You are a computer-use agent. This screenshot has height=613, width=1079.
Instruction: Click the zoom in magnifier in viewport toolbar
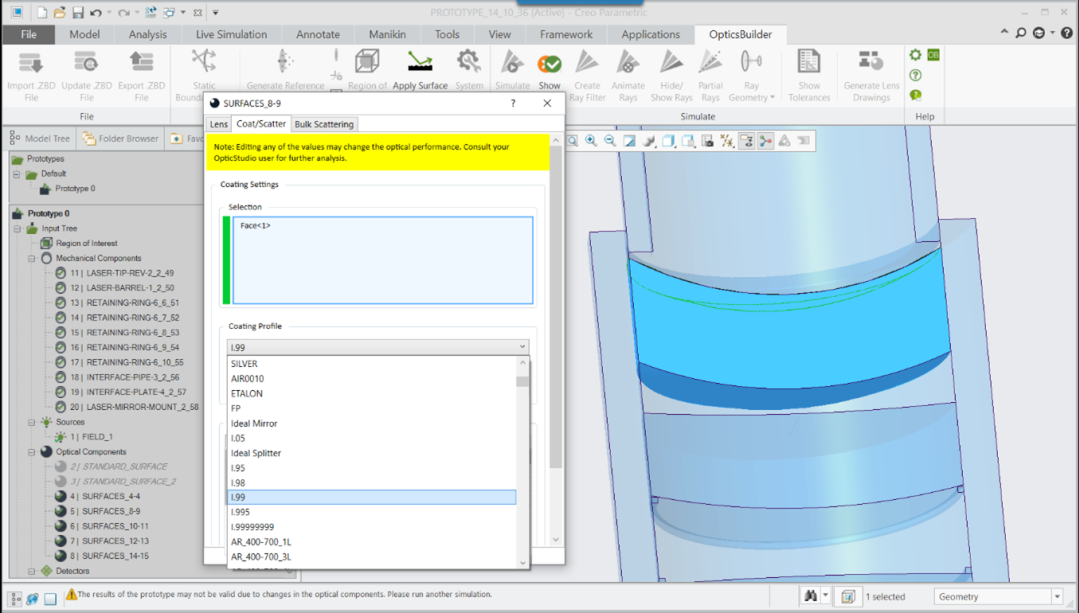click(591, 141)
